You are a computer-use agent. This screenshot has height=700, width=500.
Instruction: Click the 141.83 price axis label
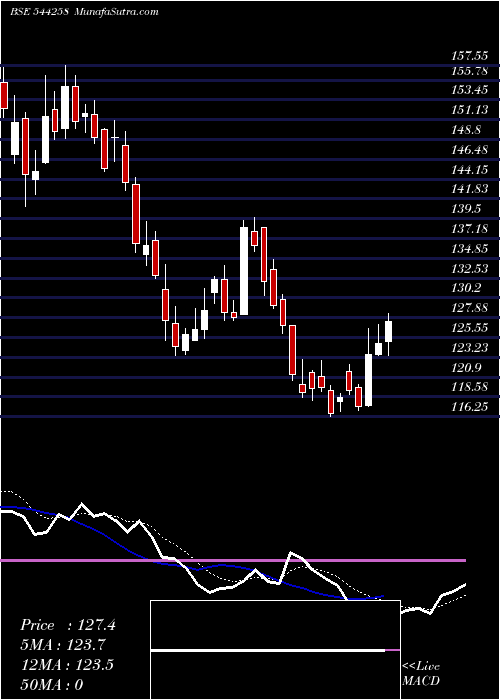[x=470, y=189]
